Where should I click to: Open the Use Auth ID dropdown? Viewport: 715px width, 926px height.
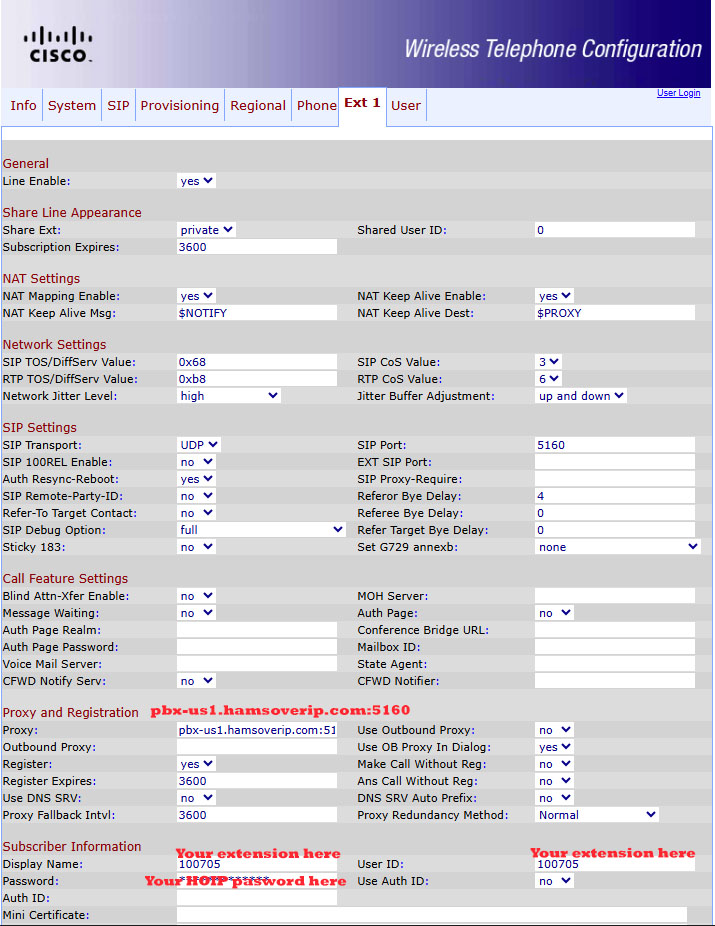pyautogui.click(x=554, y=881)
